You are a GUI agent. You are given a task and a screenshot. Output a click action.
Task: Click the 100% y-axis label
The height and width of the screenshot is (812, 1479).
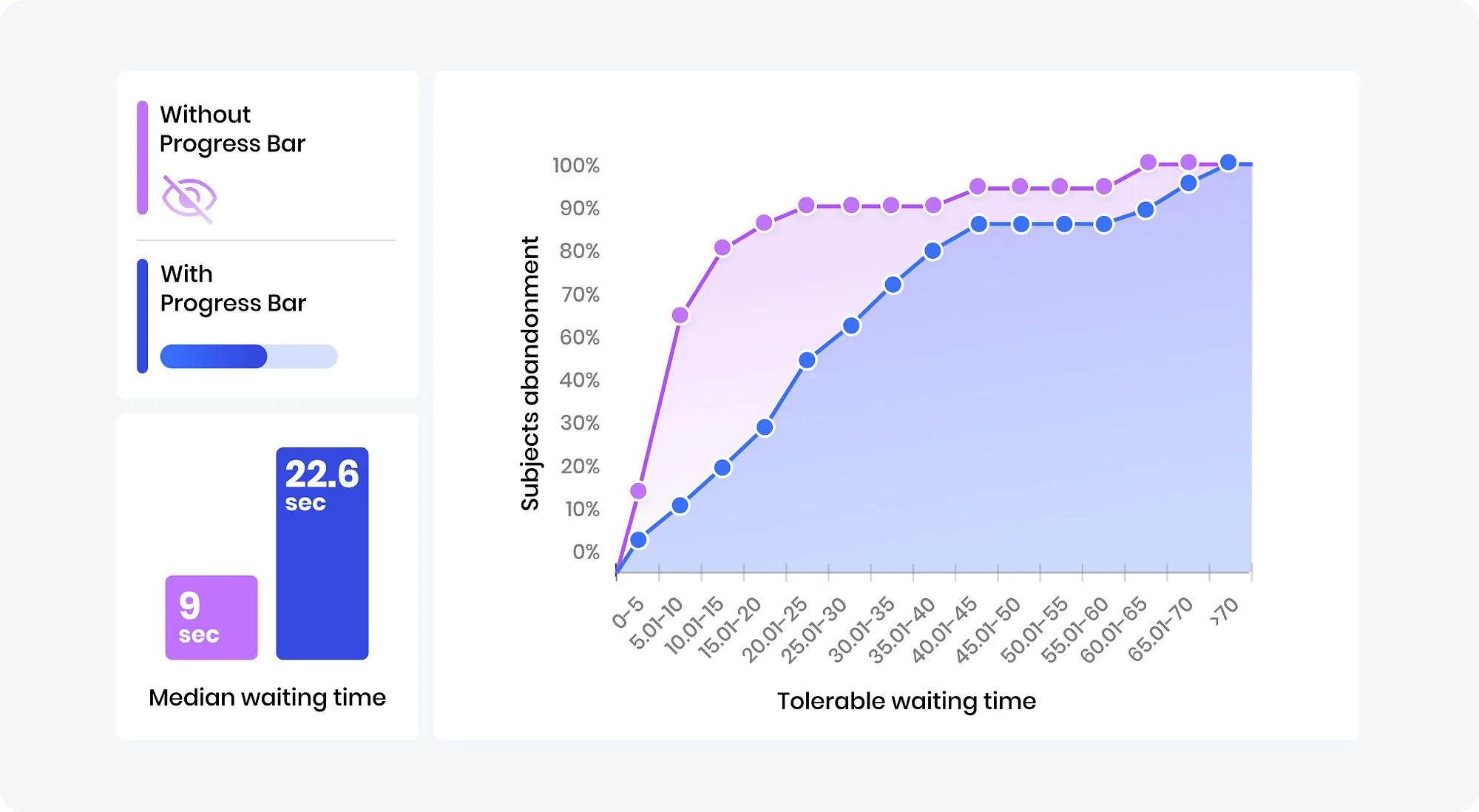[576, 166]
